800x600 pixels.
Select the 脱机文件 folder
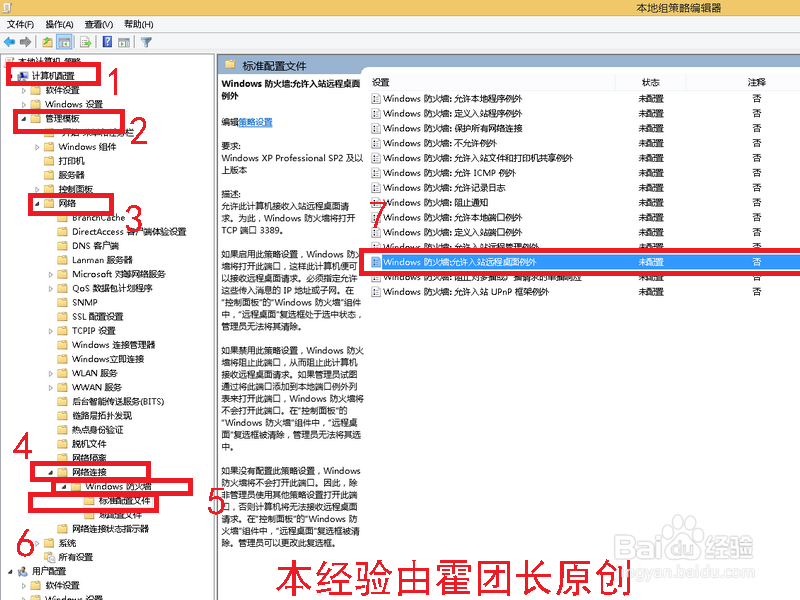point(89,444)
